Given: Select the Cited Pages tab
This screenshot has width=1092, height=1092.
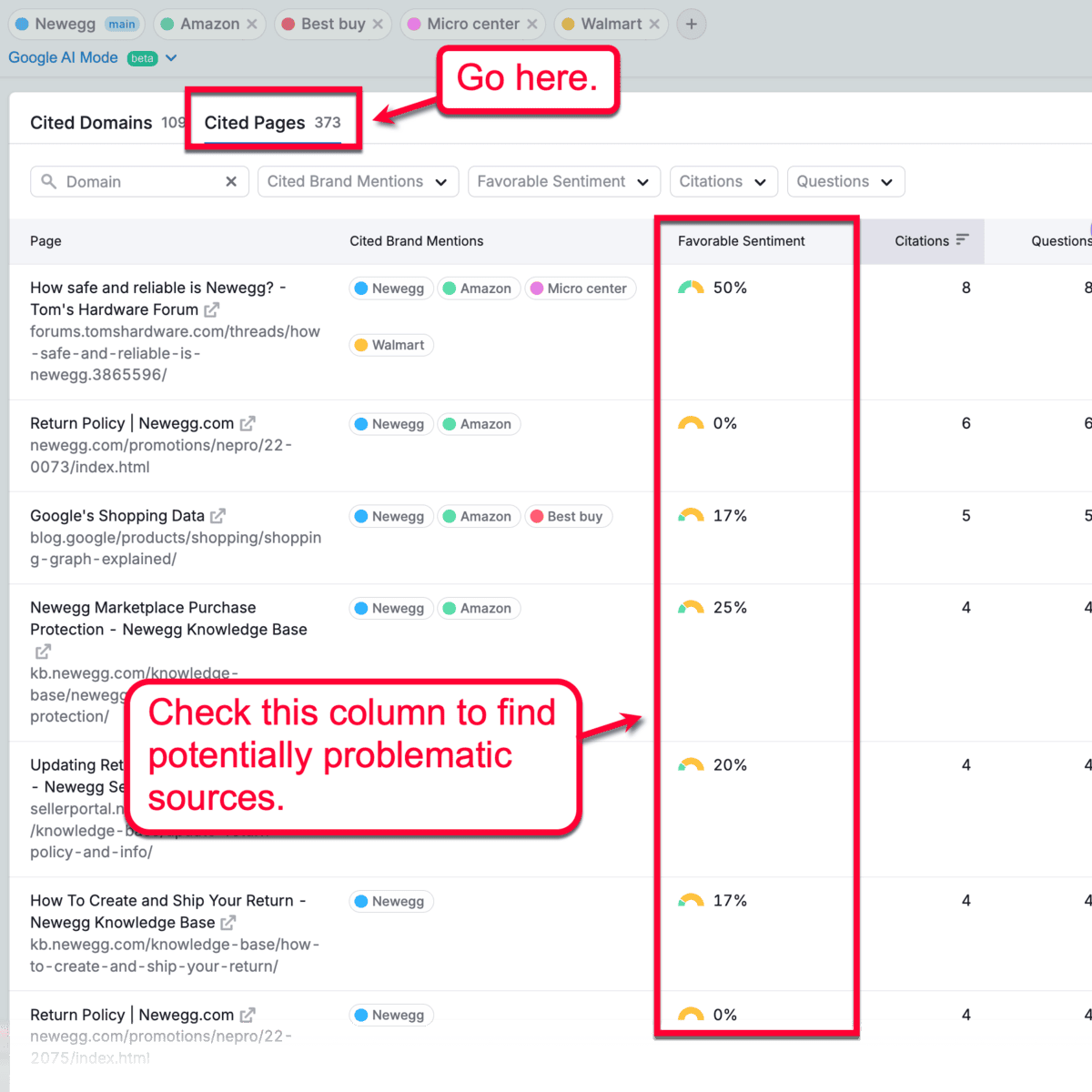Looking at the screenshot, I should click(x=255, y=122).
